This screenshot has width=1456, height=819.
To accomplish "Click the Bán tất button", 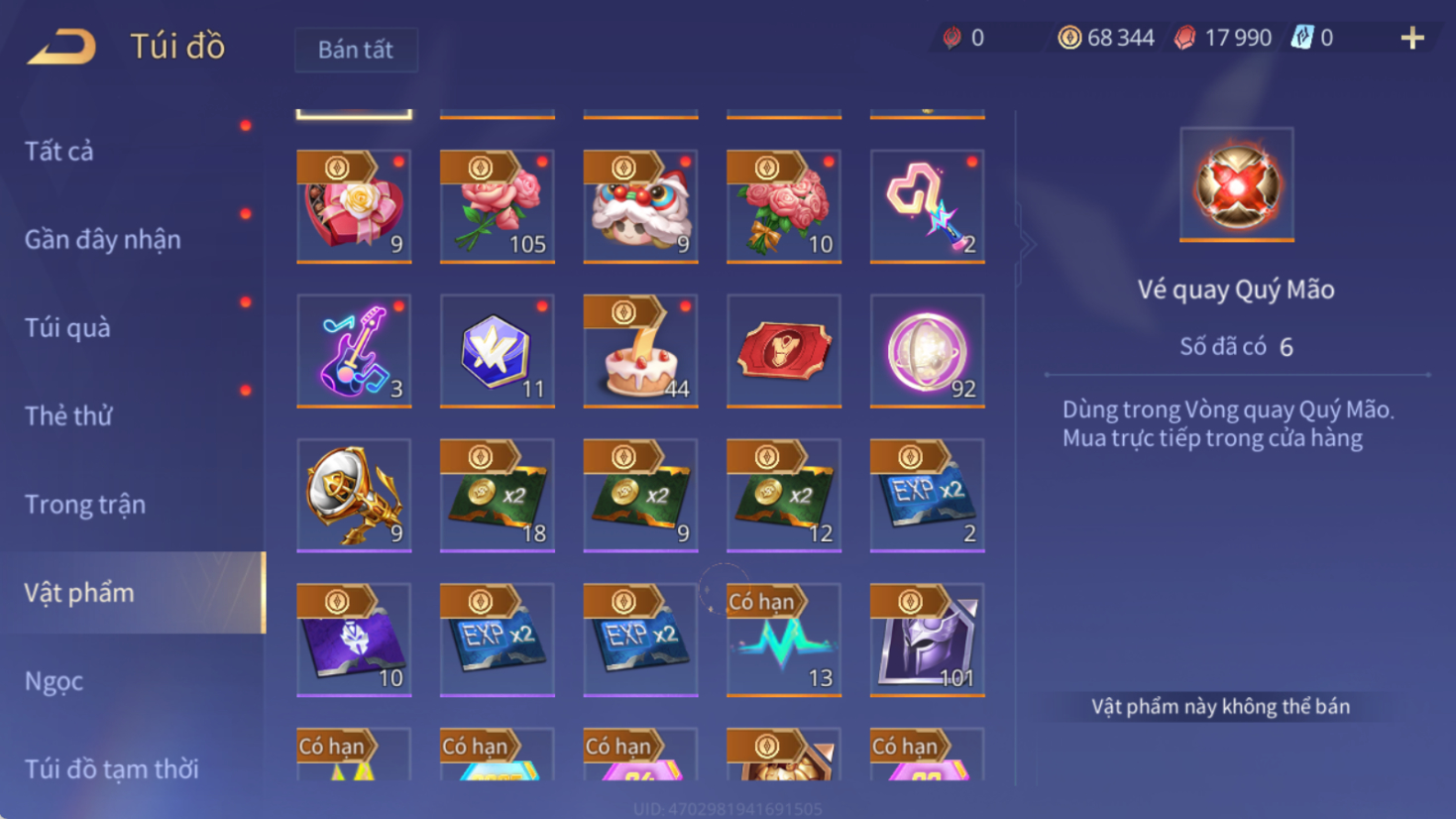I will [356, 50].
